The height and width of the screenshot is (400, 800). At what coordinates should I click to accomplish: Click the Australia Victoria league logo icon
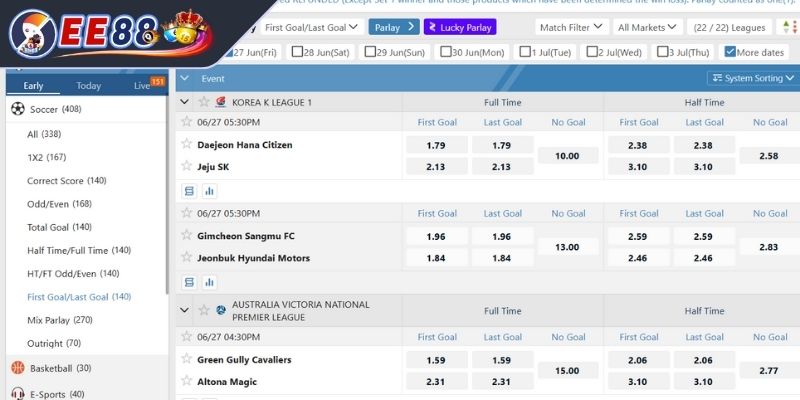coord(221,310)
